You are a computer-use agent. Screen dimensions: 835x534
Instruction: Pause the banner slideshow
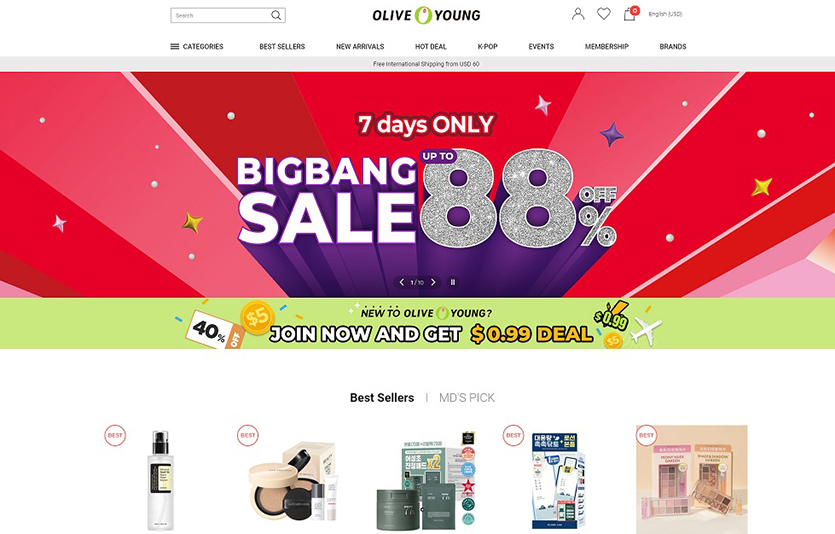coord(453,282)
